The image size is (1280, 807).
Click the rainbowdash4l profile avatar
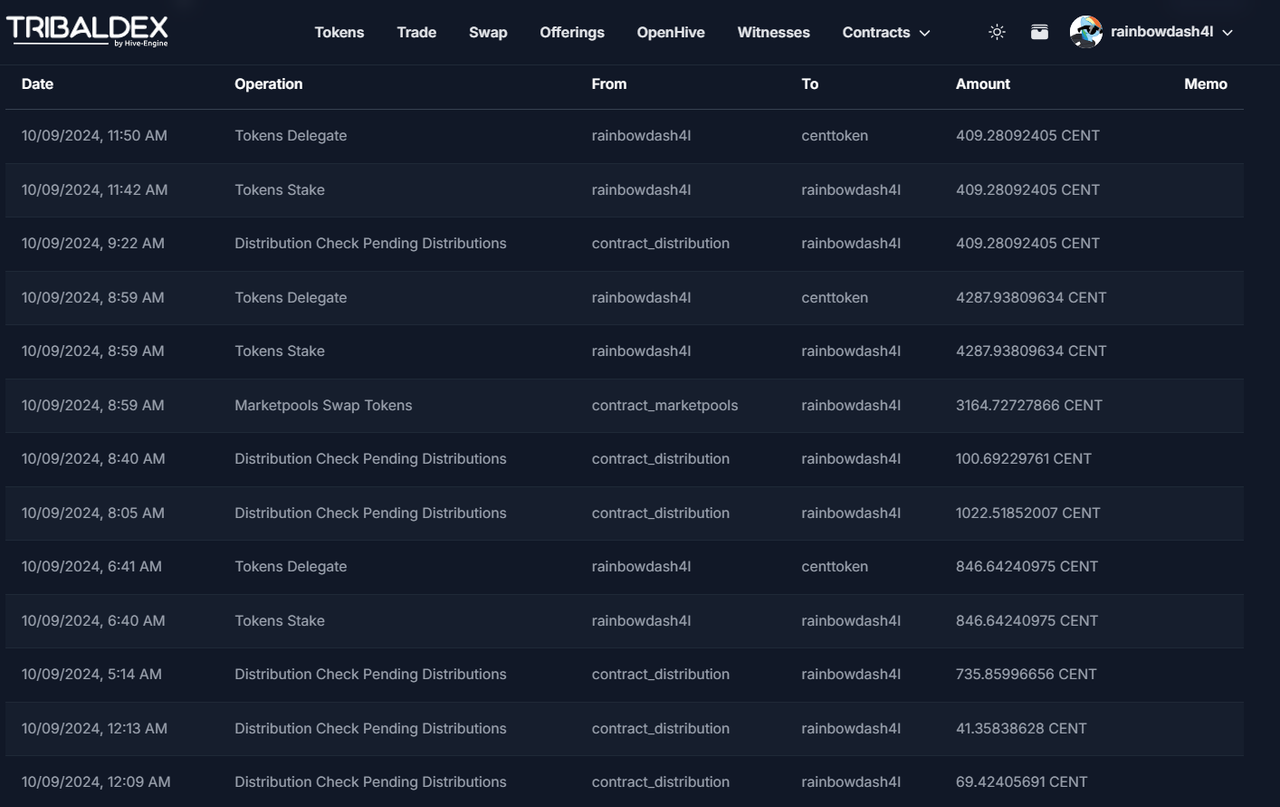click(x=1086, y=32)
